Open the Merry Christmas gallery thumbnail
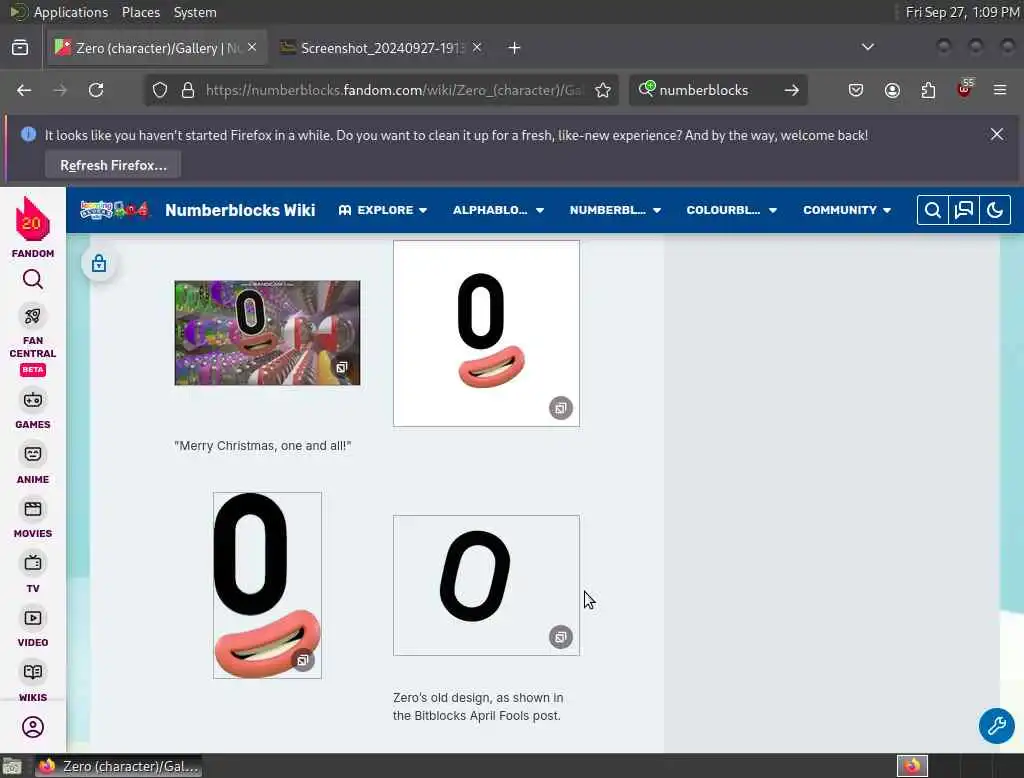Image resolution: width=1024 pixels, height=778 pixels. [x=267, y=333]
